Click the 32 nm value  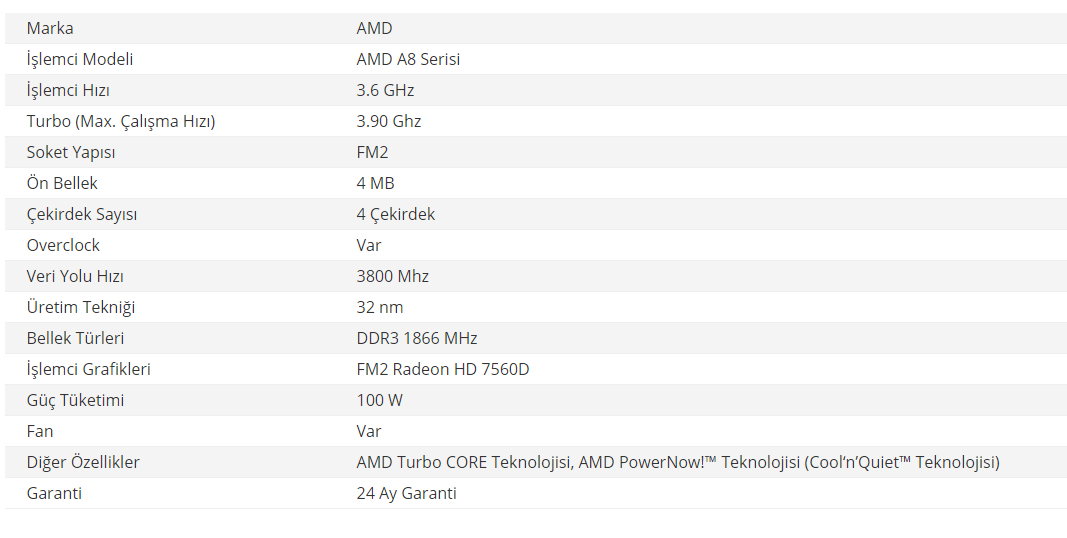[x=380, y=307]
